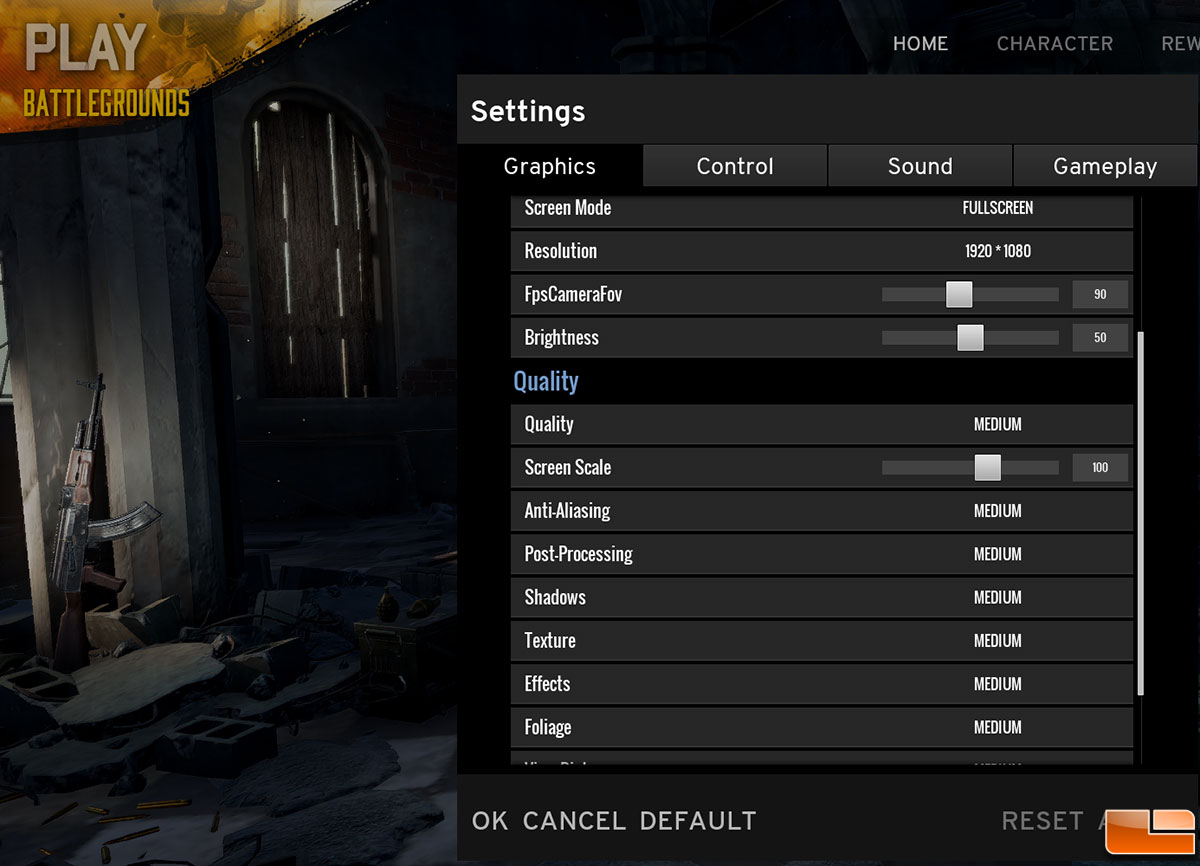The height and width of the screenshot is (866, 1200).
Task: Click the Screen Mode label
Action: click(x=568, y=208)
